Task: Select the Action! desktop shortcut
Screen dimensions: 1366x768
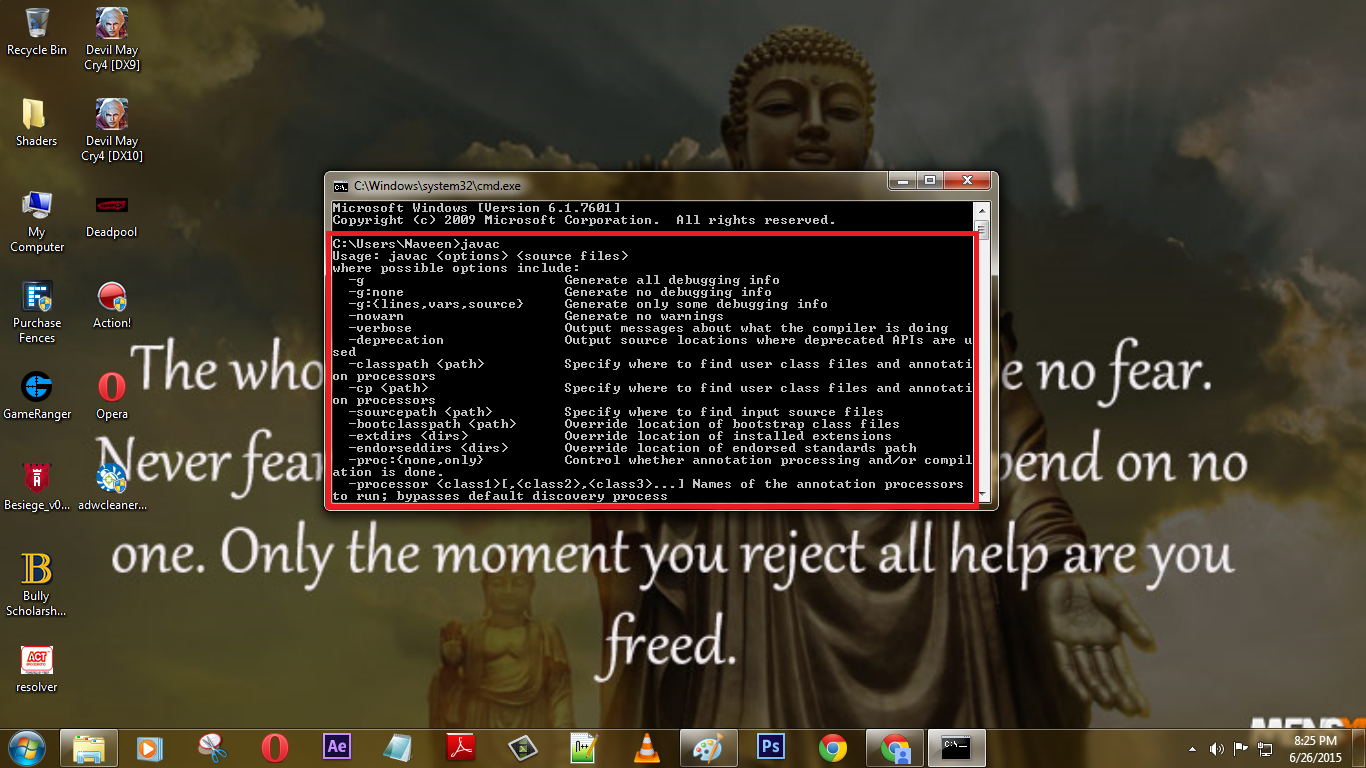Action: pos(112,305)
